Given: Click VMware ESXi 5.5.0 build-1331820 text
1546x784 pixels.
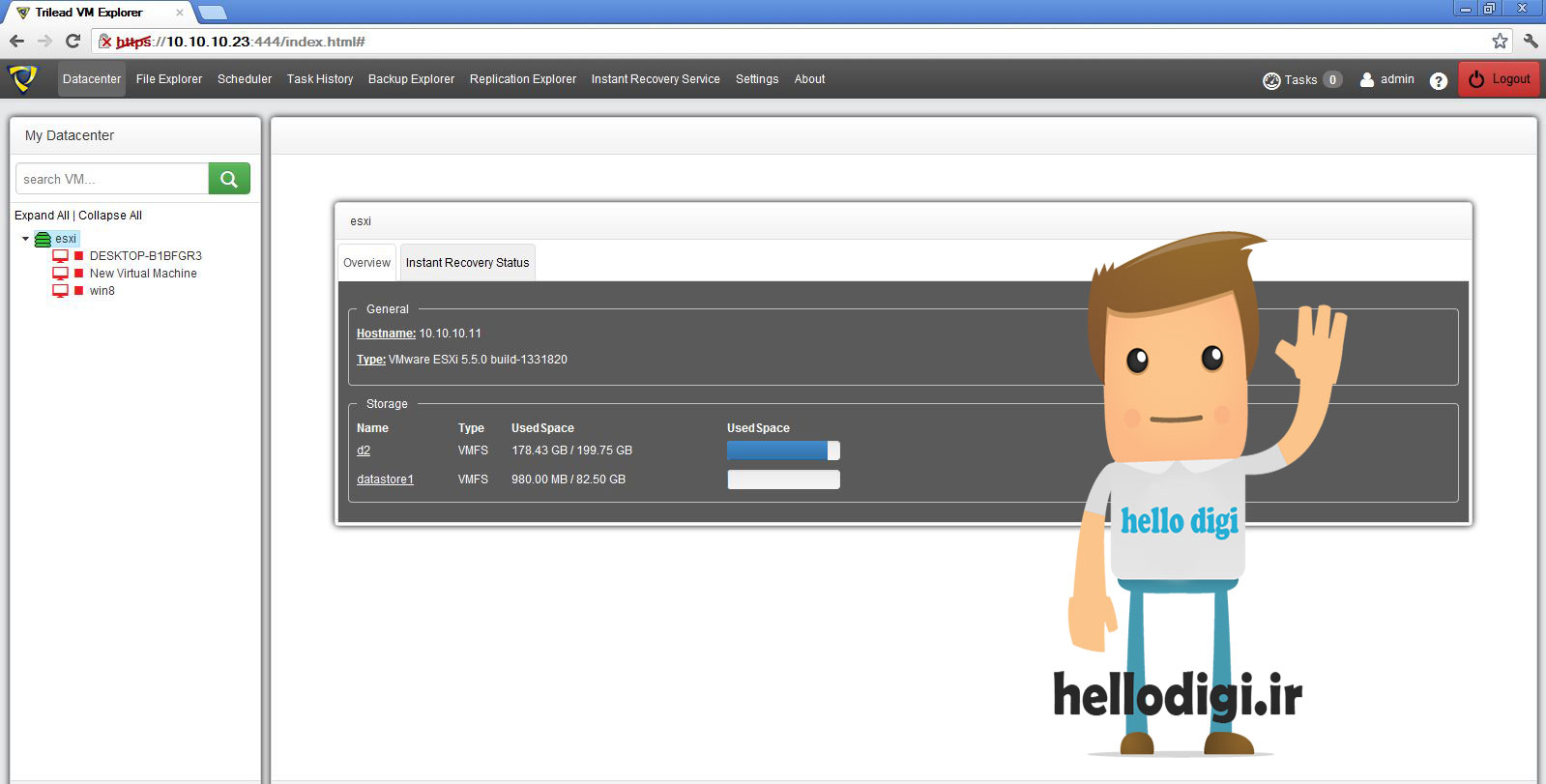Looking at the screenshot, I should pyautogui.click(x=478, y=360).
